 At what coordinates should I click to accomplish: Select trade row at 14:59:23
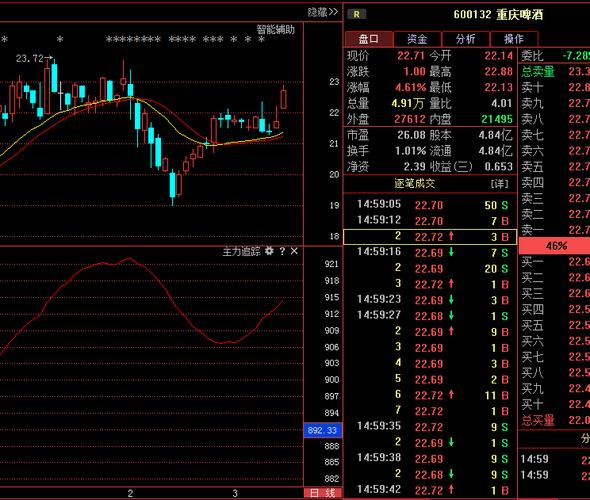click(x=430, y=300)
